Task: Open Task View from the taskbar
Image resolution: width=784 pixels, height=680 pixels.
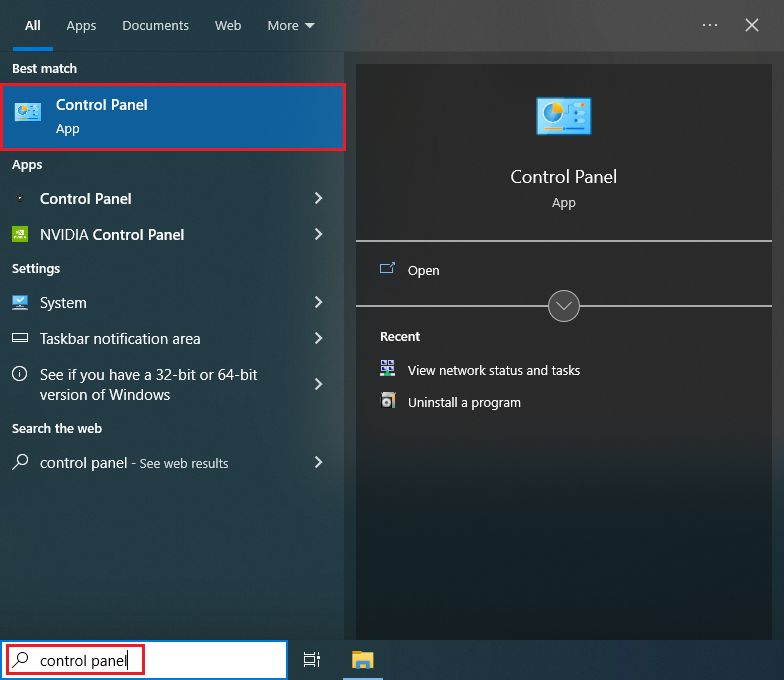Action: click(x=312, y=660)
